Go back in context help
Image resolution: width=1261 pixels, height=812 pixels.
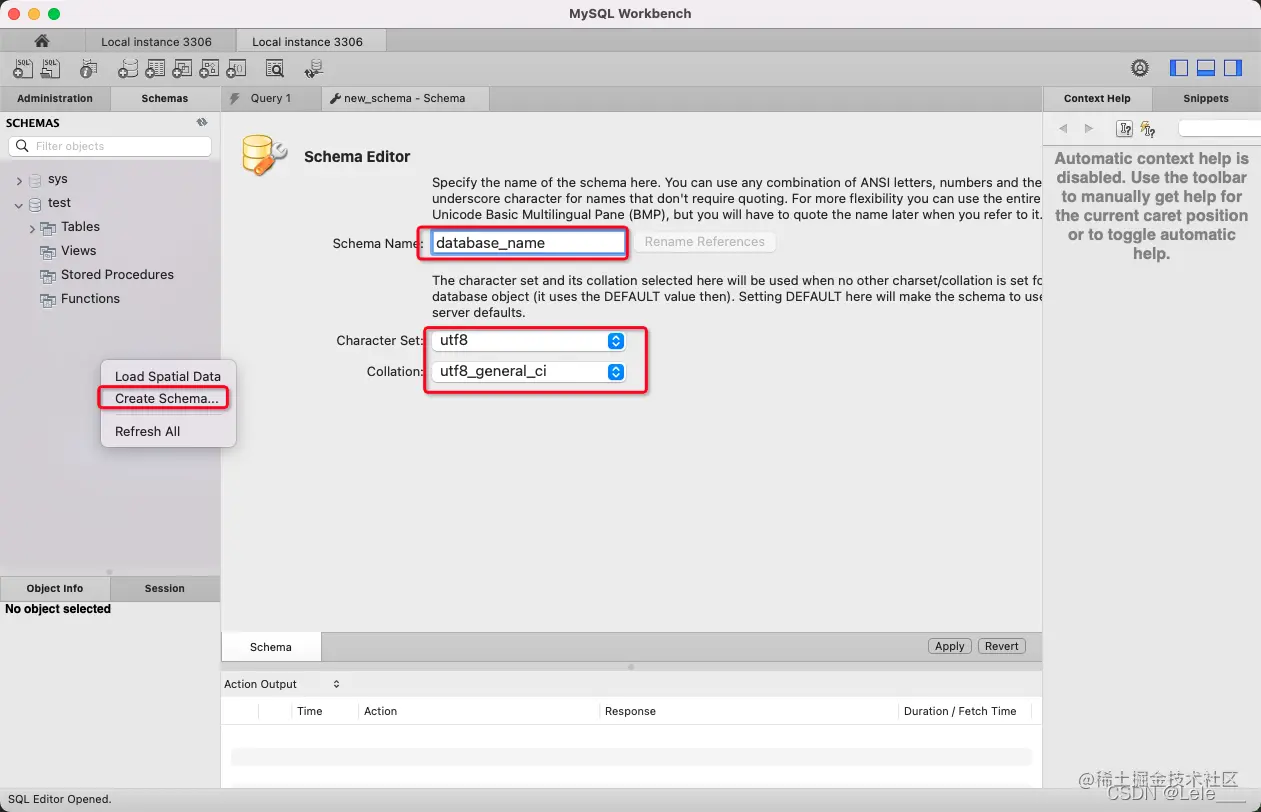pos(1063,129)
